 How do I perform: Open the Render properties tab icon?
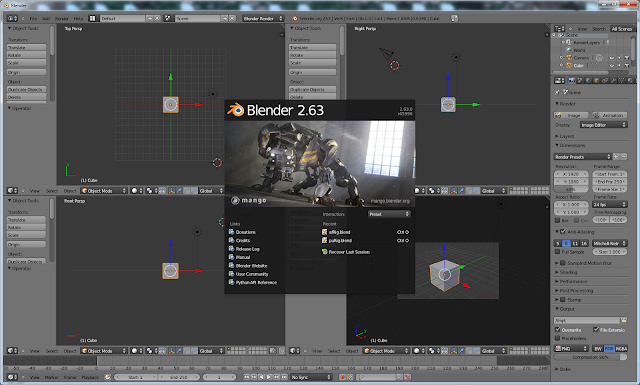571,80
